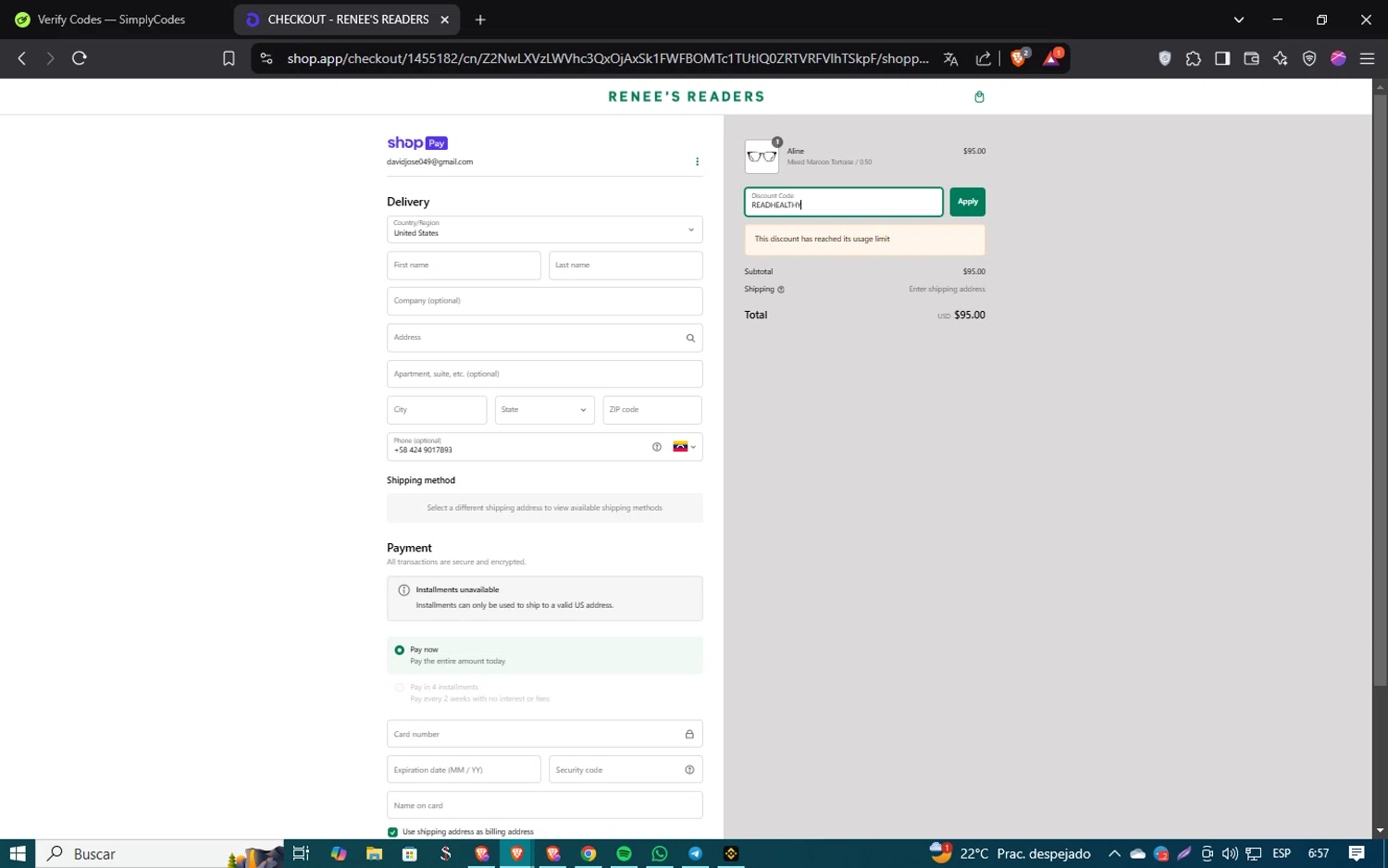Select the CHECKOUT - RENEE'S READERS tab

coord(346,19)
